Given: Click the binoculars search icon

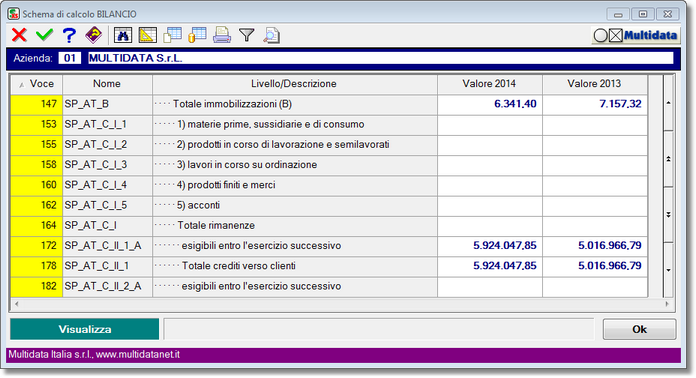Looking at the screenshot, I should 123,35.
